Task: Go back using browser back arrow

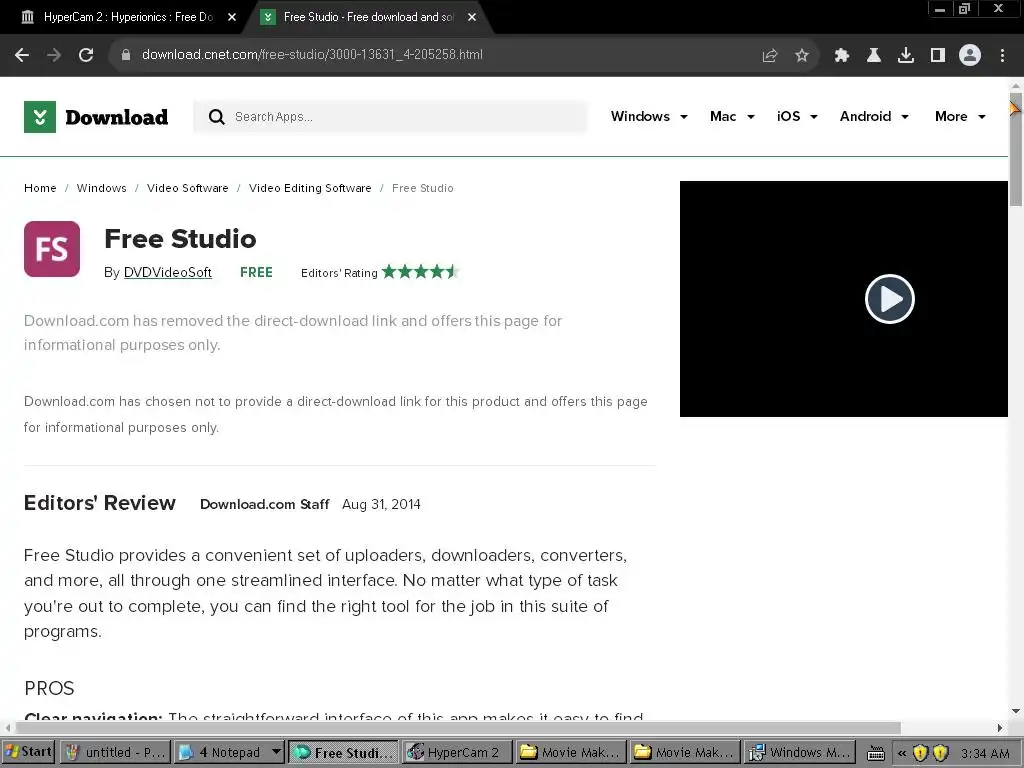Action: click(x=22, y=55)
